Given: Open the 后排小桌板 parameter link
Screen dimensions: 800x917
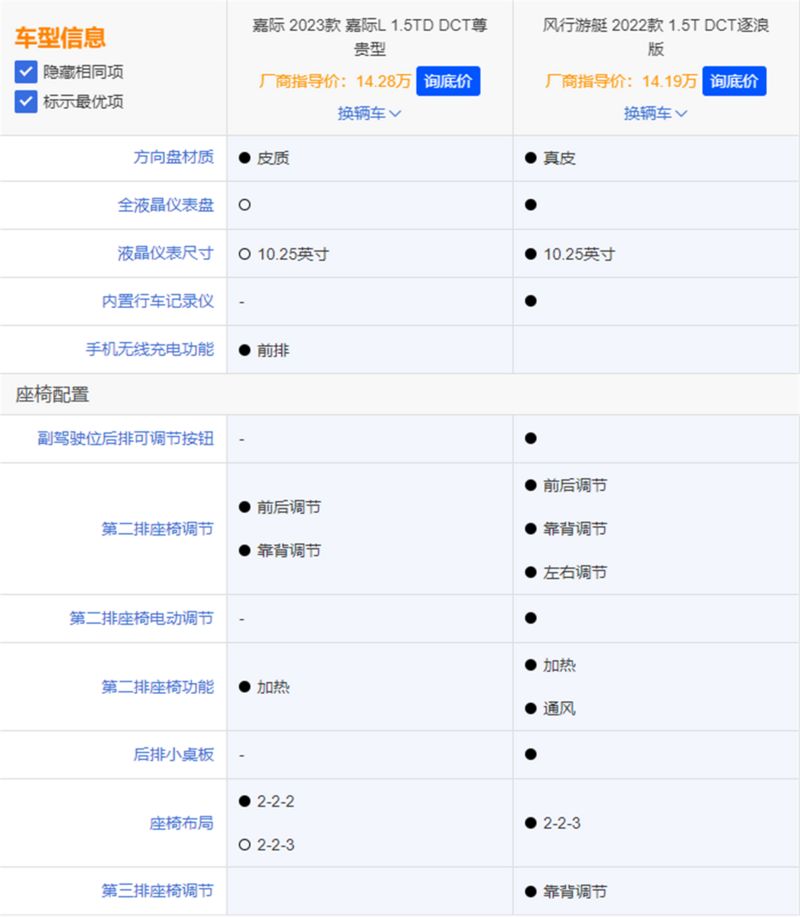Looking at the screenshot, I should coord(174,754).
